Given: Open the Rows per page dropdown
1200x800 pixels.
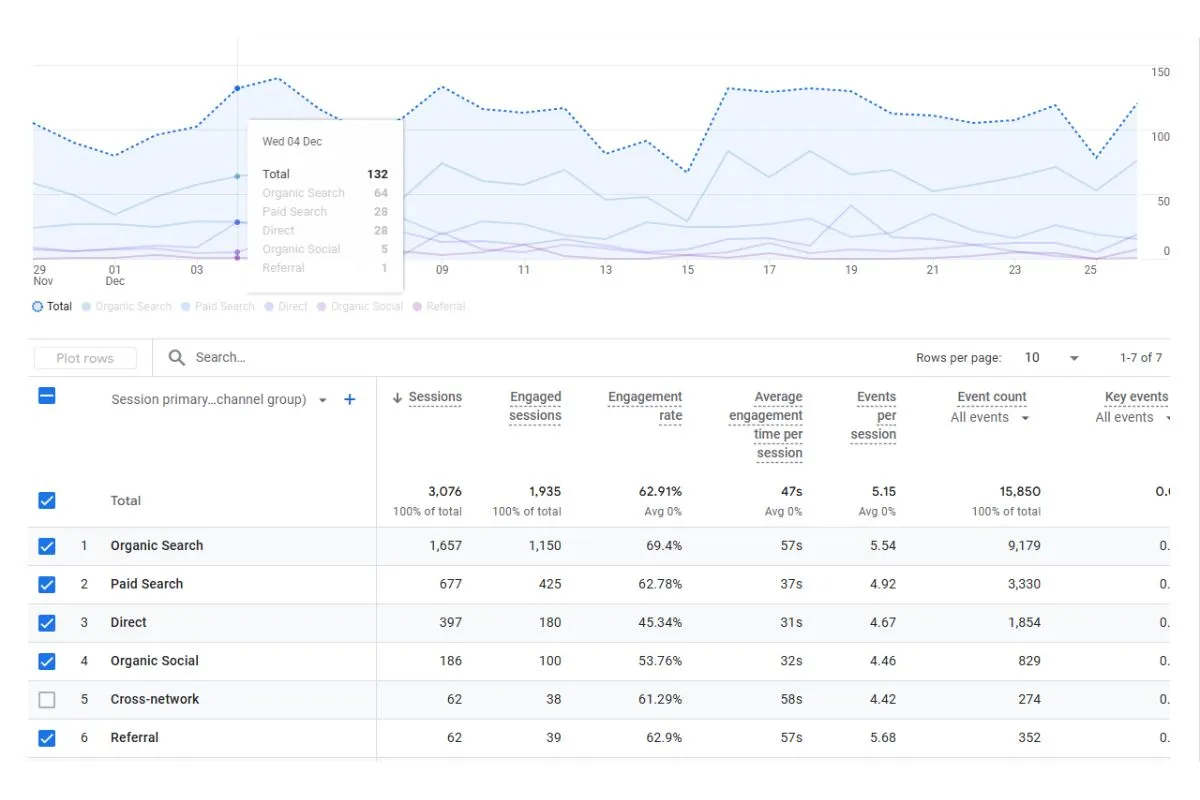Looking at the screenshot, I should [1051, 357].
